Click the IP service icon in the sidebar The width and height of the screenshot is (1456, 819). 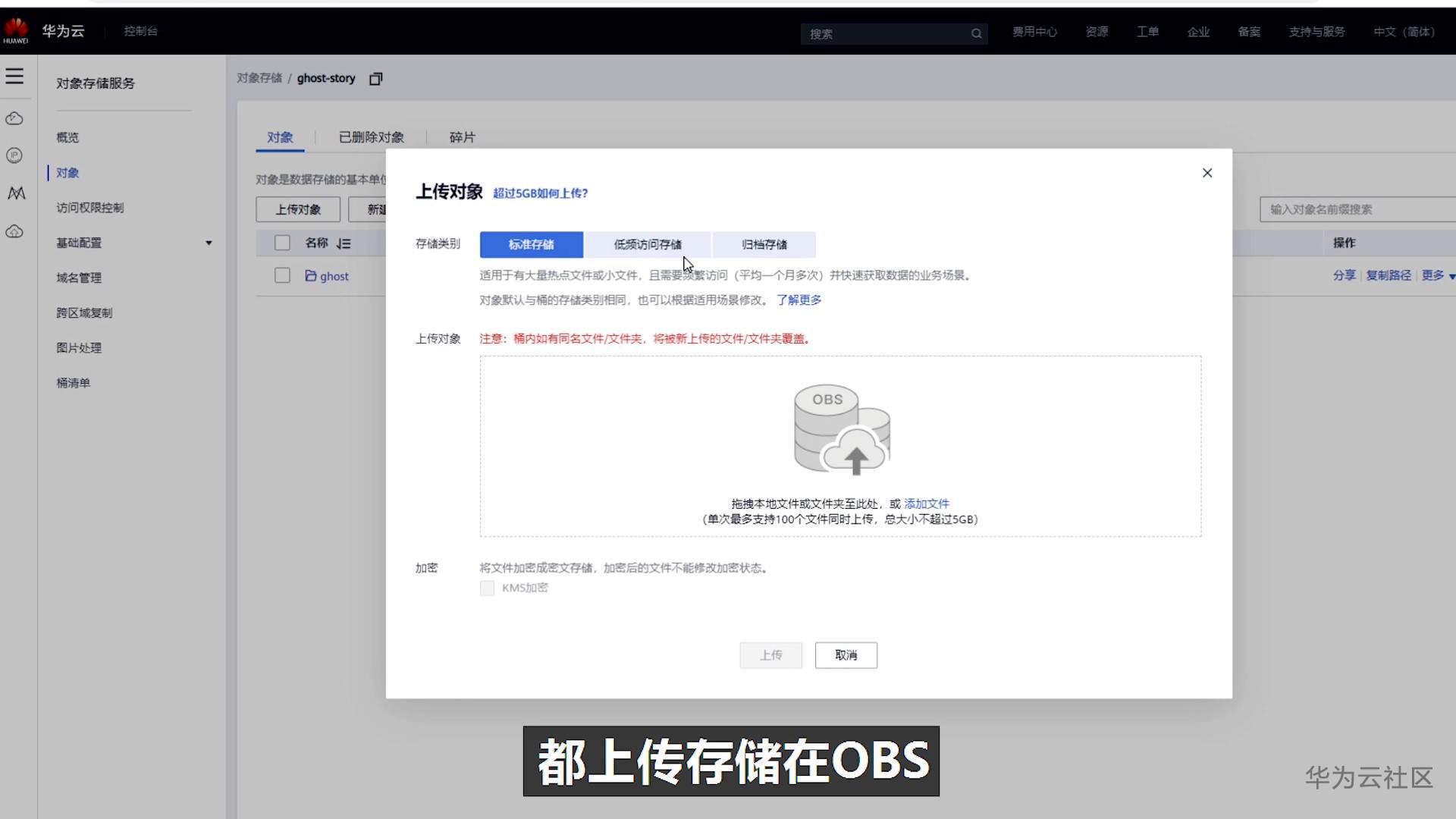(14, 155)
